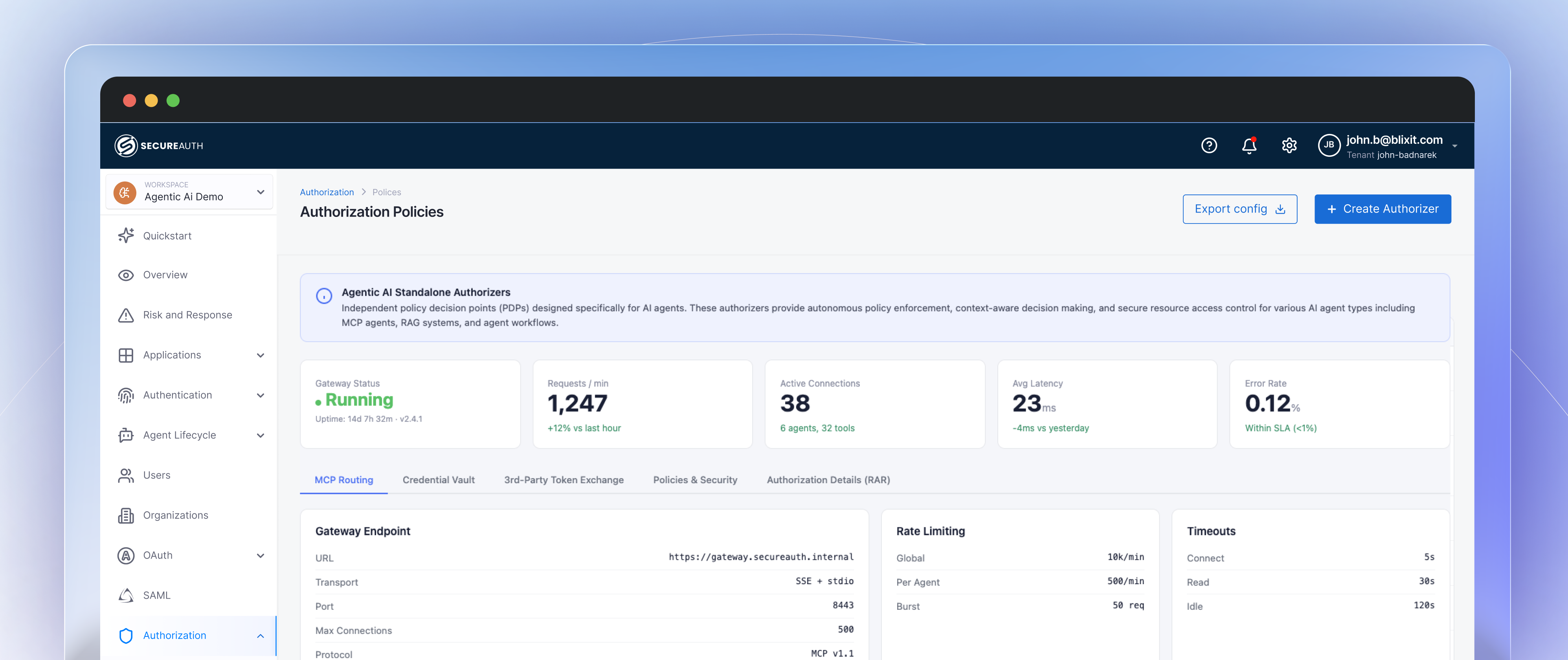The height and width of the screenshot is (660, 1568).
Task: Select the Applications grid icon
Action: (125, 355)
